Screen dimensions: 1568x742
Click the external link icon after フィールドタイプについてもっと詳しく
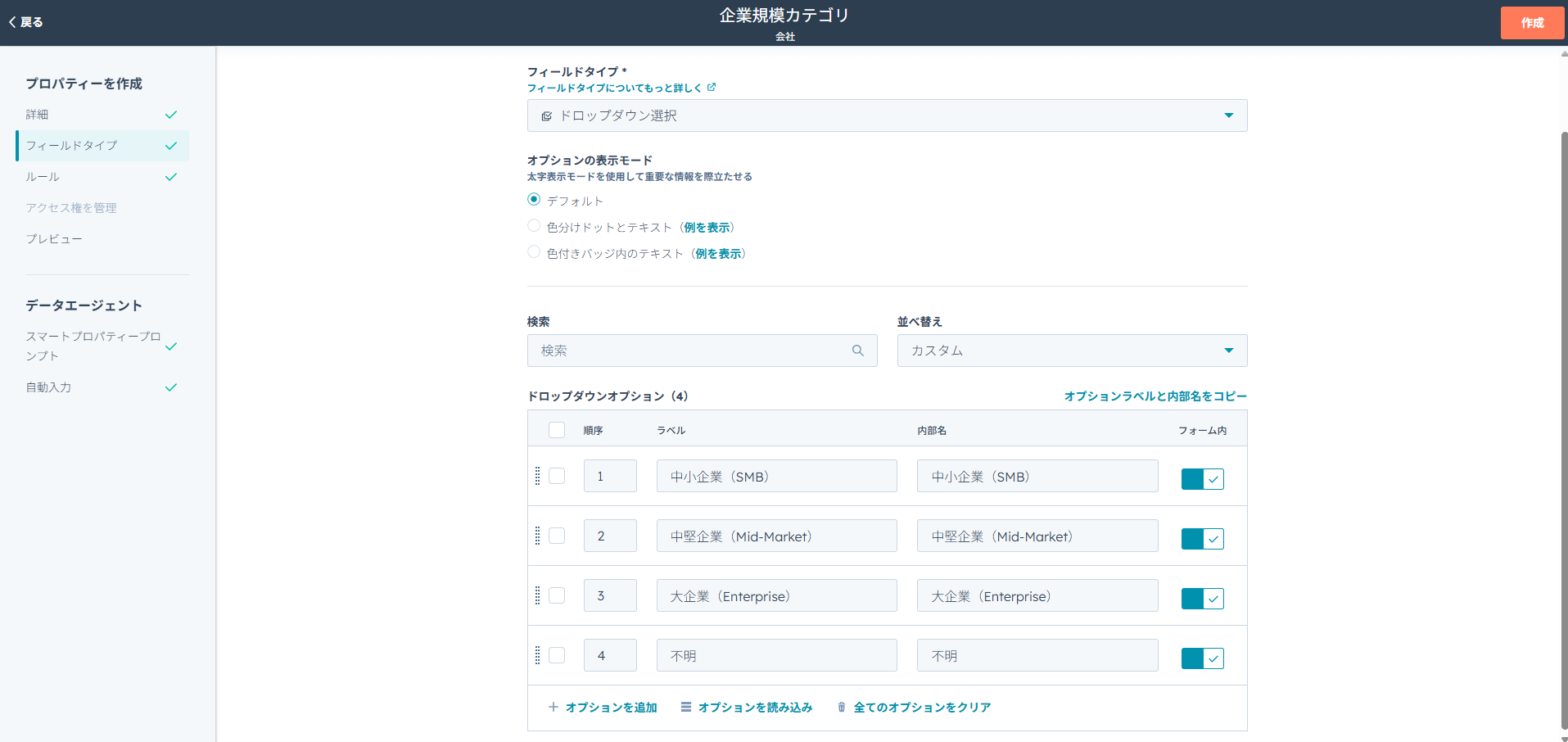pyautogui.click(x=712, y=87)
